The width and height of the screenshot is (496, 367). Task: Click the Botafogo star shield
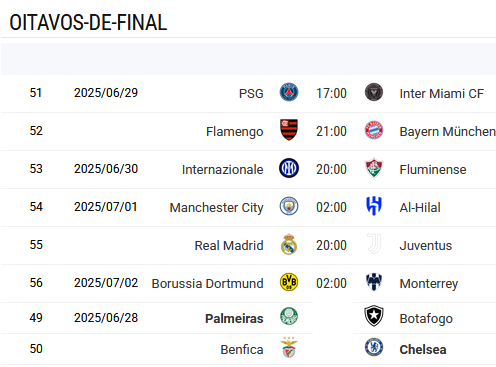[374, 316]
